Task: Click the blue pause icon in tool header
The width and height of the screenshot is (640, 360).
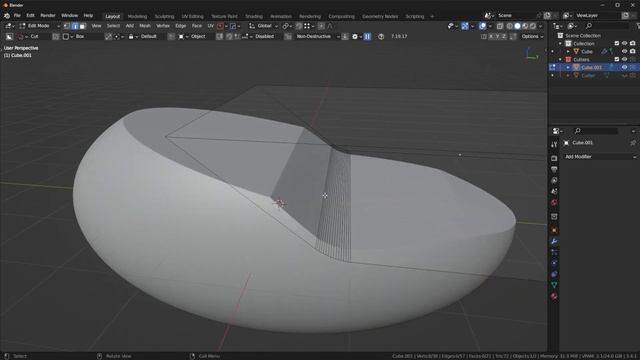Action: click(367, 36)
